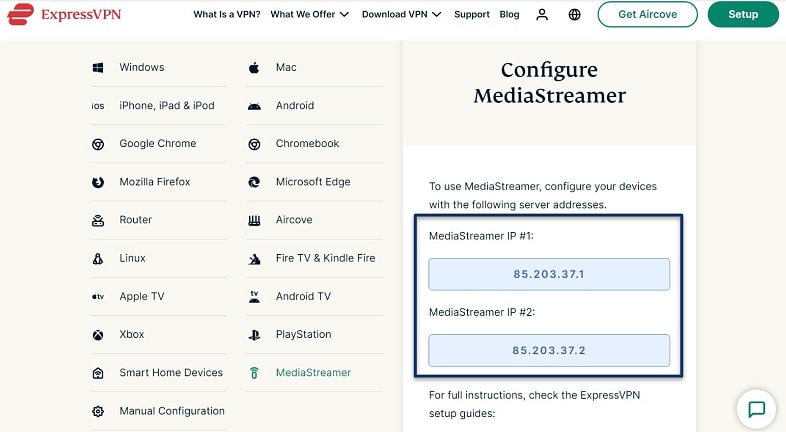Open Microsoft Edge setup
This screenshot has width=786, height=432.
click(315, 182)
